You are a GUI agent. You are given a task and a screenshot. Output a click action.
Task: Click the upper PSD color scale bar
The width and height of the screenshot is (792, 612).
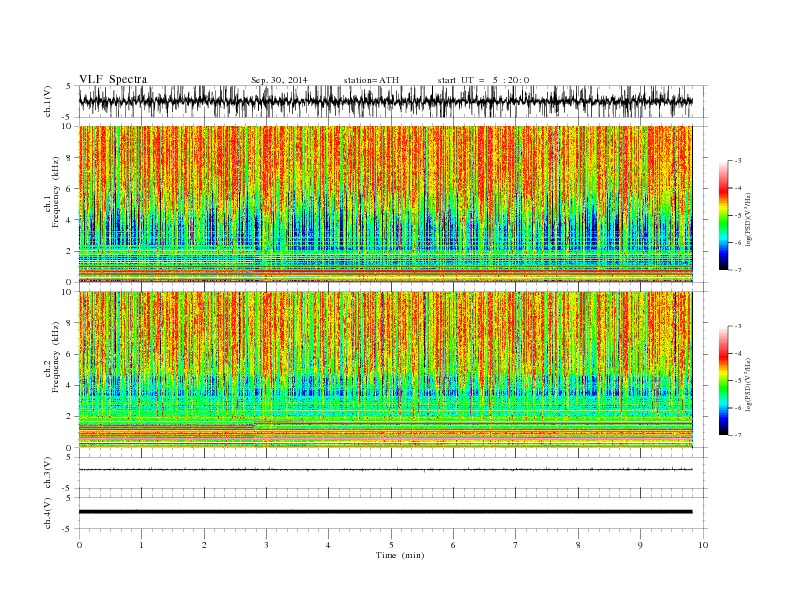click(723, 215)
